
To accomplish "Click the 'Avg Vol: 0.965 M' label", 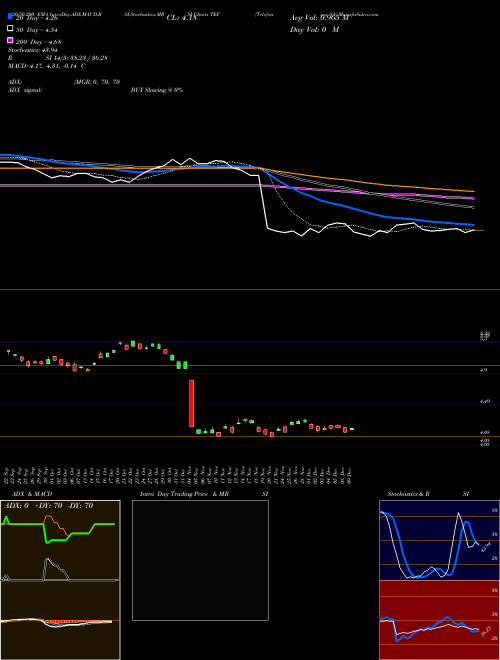I will click(x=319, y=18).
